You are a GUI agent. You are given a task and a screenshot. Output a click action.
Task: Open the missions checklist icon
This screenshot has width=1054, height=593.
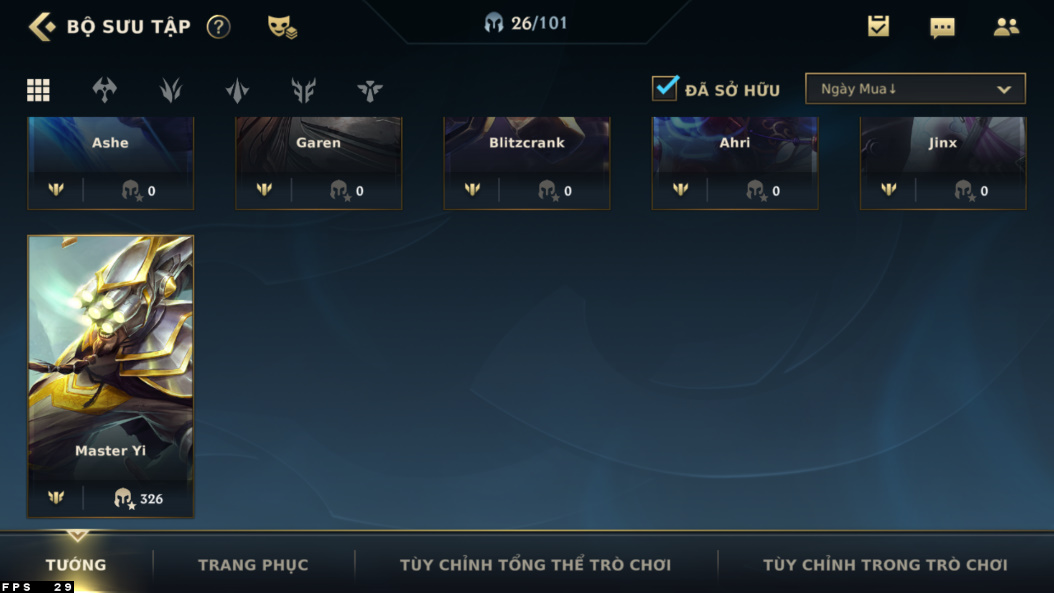click(x=878, y=26)
